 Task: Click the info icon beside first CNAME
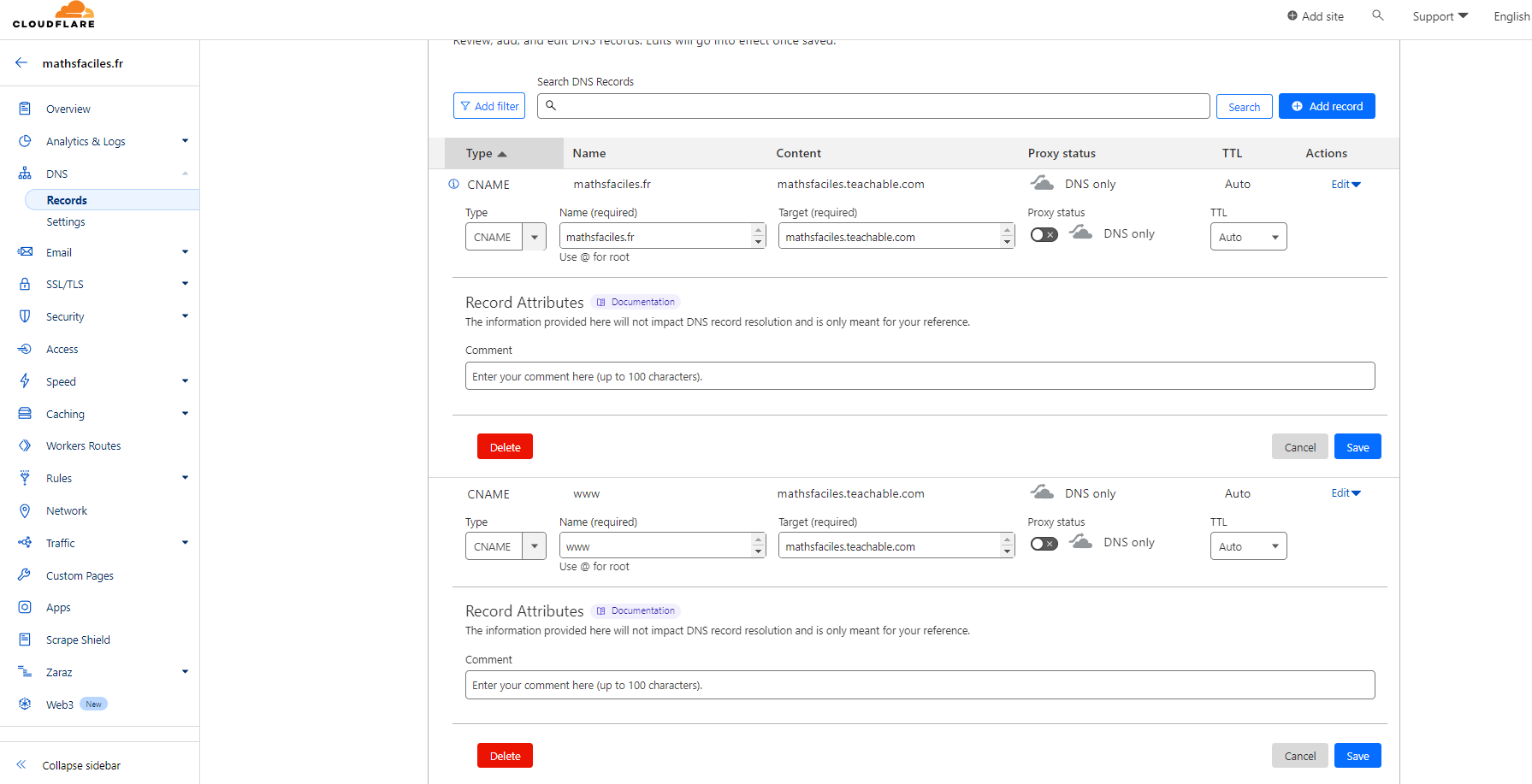click(453, 185)
